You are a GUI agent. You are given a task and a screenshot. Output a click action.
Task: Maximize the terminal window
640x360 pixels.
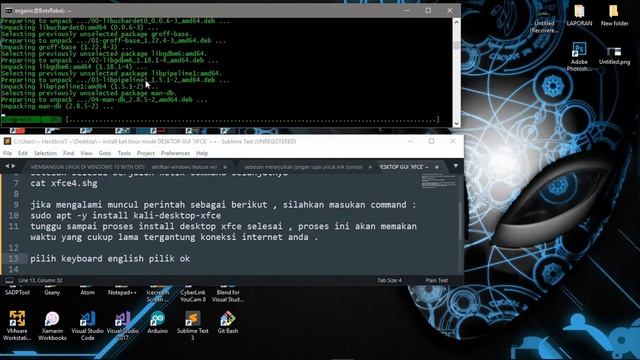tap(428, 11)
